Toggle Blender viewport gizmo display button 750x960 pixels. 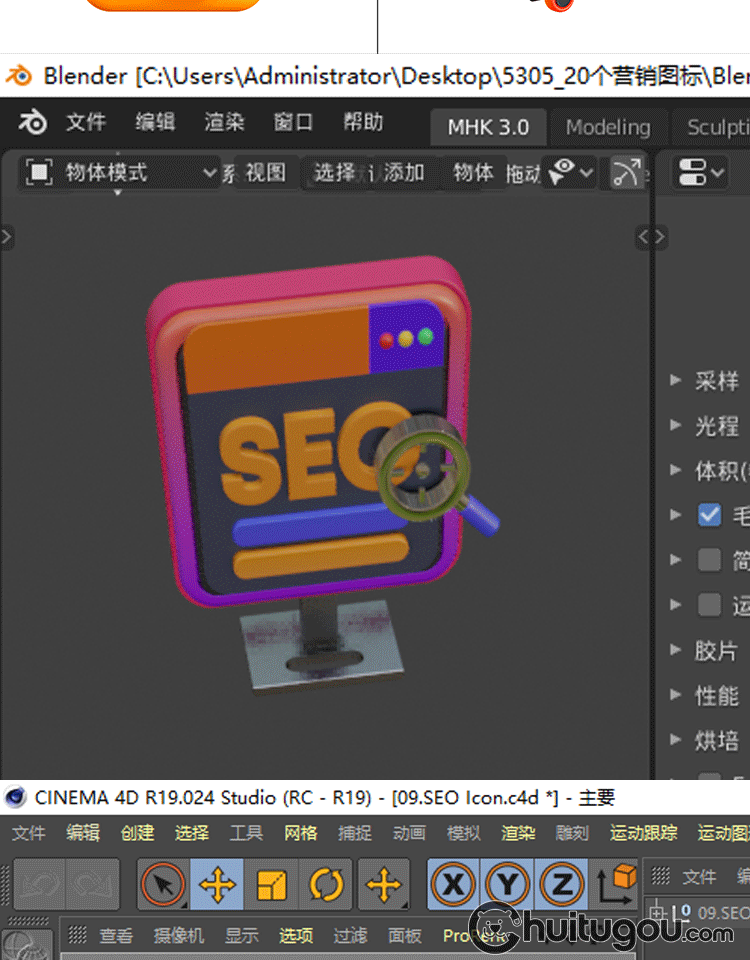pos(627,172)
